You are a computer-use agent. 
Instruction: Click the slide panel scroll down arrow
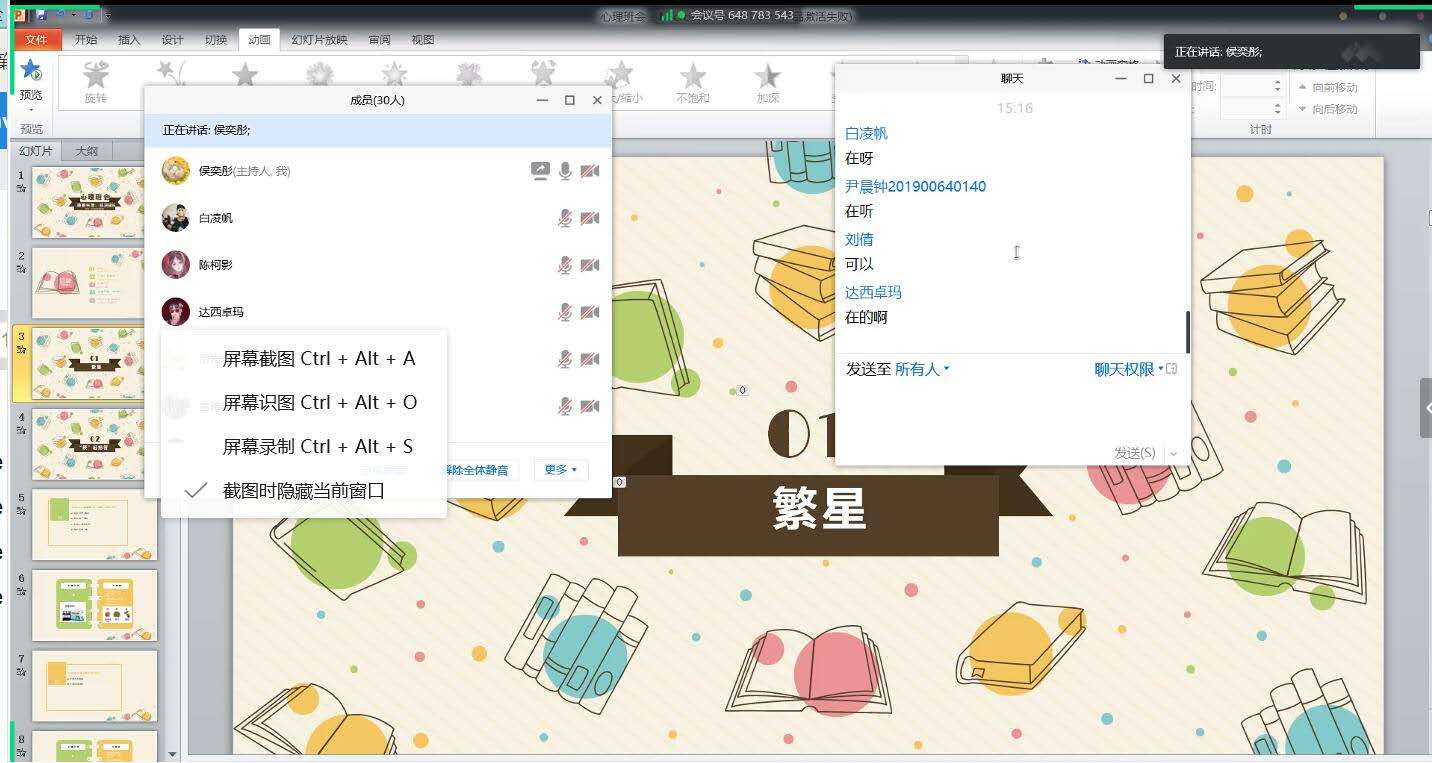172,755
